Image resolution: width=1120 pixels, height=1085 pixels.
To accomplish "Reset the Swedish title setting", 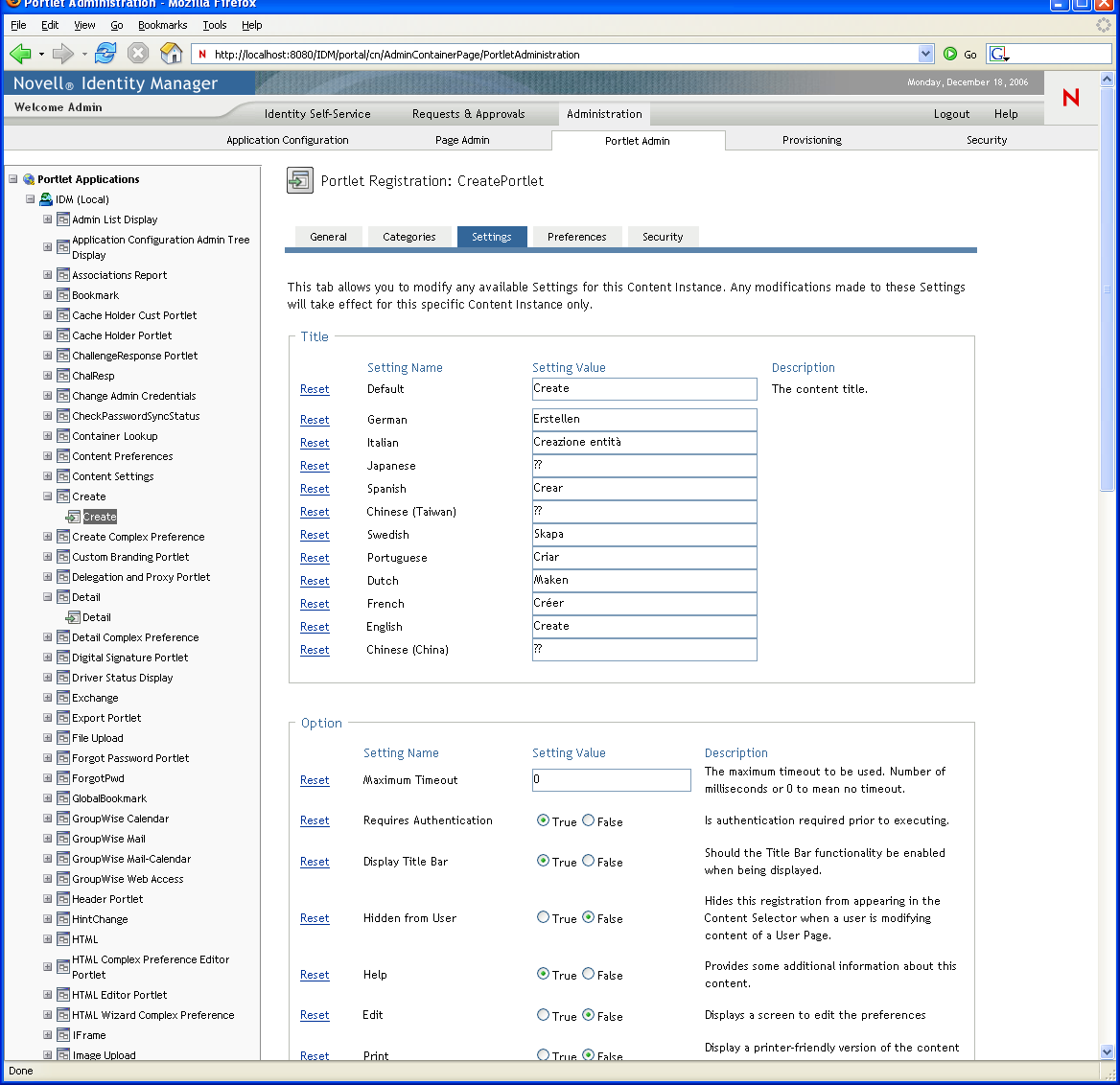I will (315, 535).
